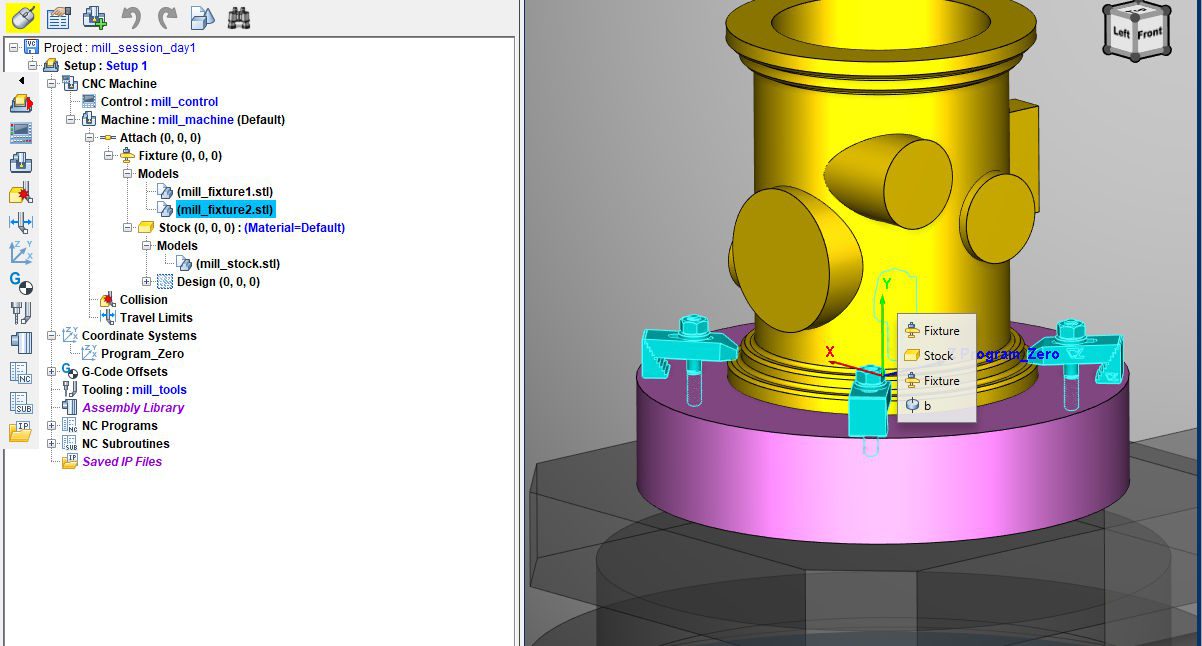Click the Front face of the view cube
1202x646 pixels.
[x=1149, y=34]
